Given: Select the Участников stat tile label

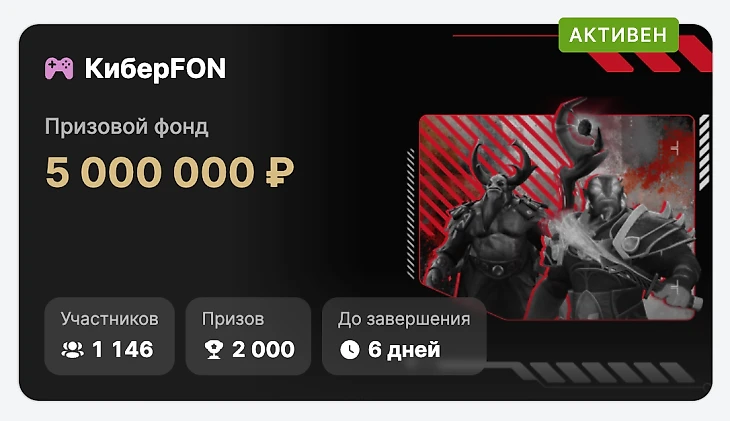Looking at the screenshot, I should pos(109,319).
